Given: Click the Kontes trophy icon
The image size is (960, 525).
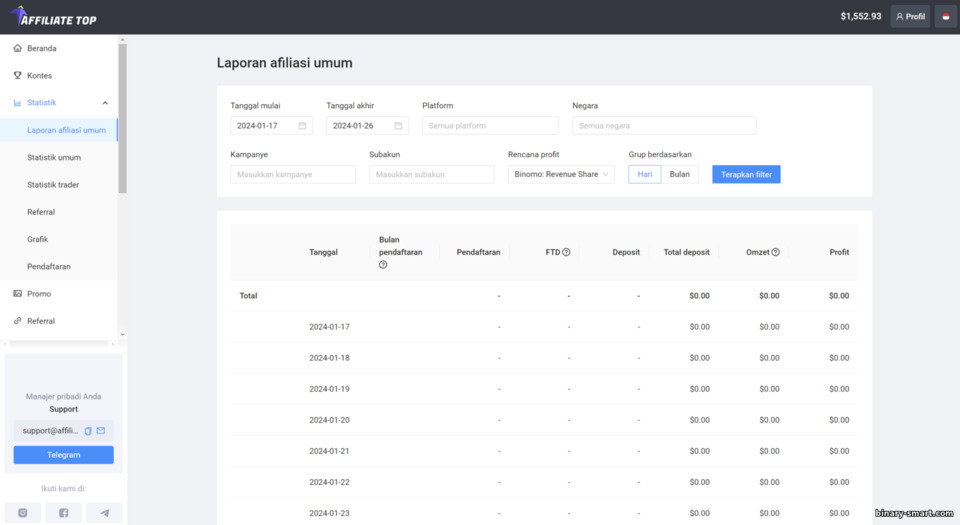Looking at the screenshot, I should point(17,75).
